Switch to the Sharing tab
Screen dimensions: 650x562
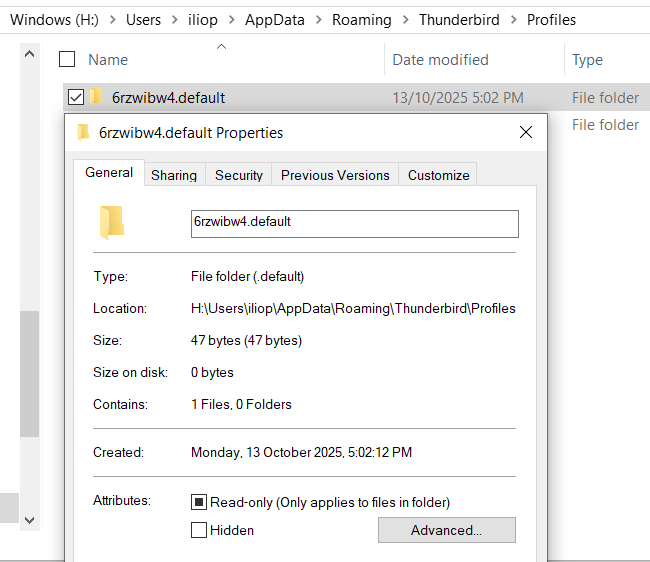coord(174,175)
